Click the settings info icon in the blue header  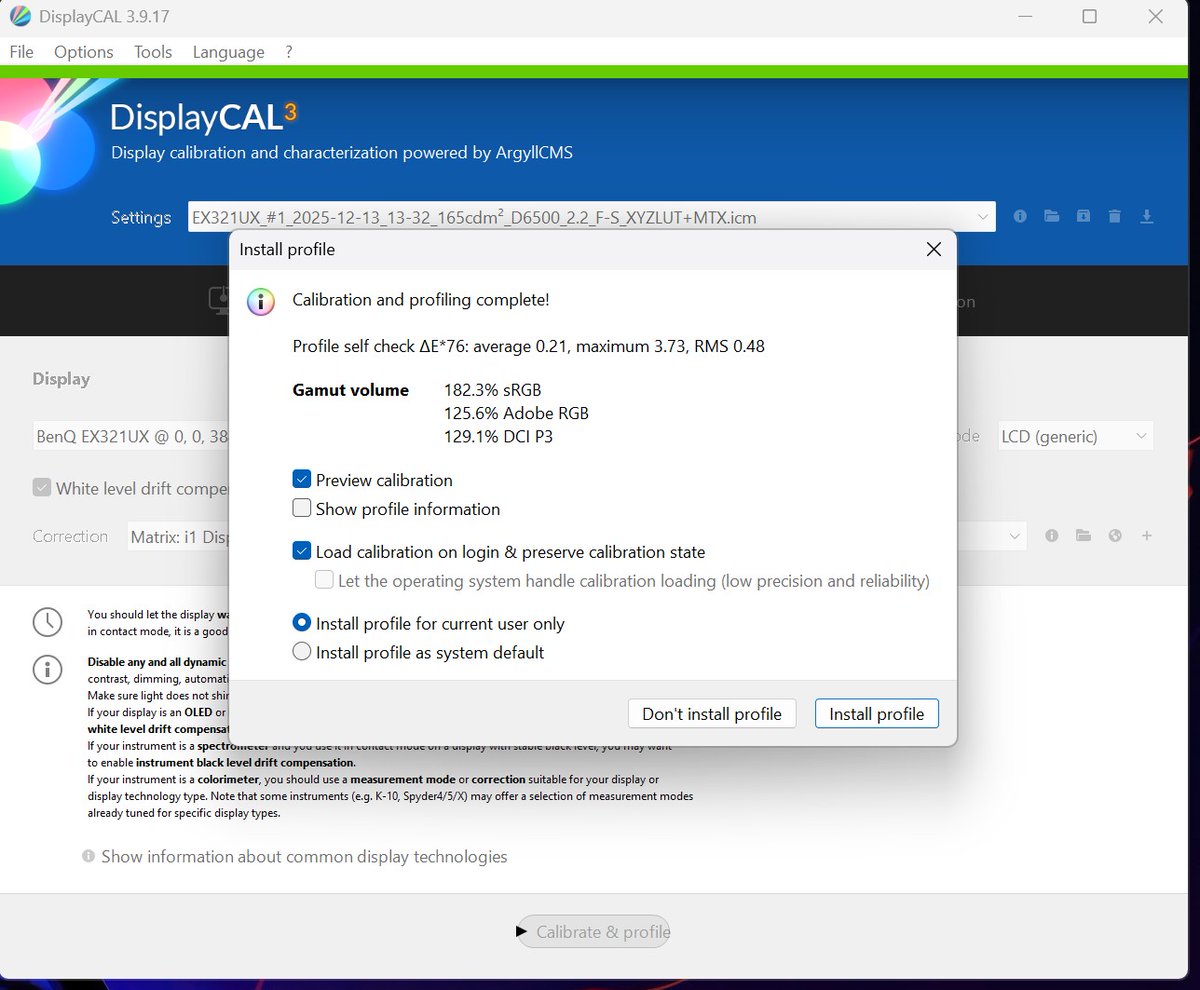(x=1020, y=216)
